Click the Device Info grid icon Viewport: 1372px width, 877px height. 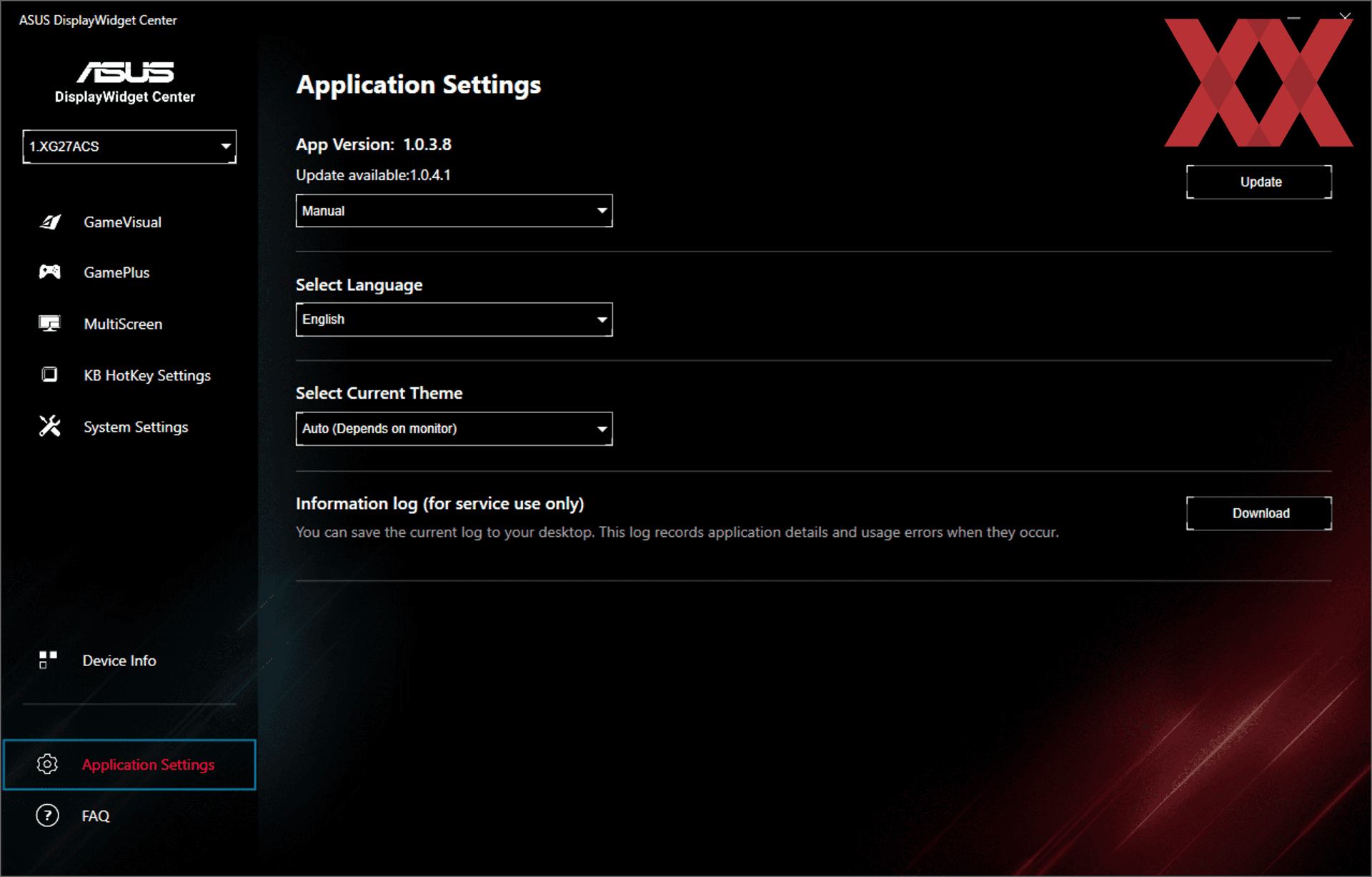[48, 660]
